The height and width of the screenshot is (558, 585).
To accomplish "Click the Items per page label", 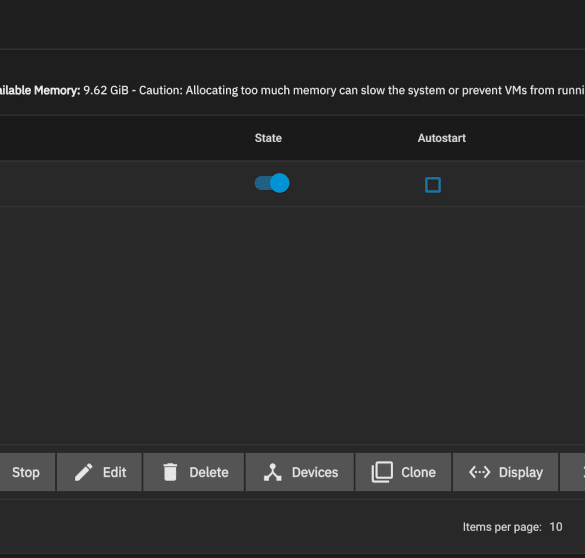I will (502, 527).
